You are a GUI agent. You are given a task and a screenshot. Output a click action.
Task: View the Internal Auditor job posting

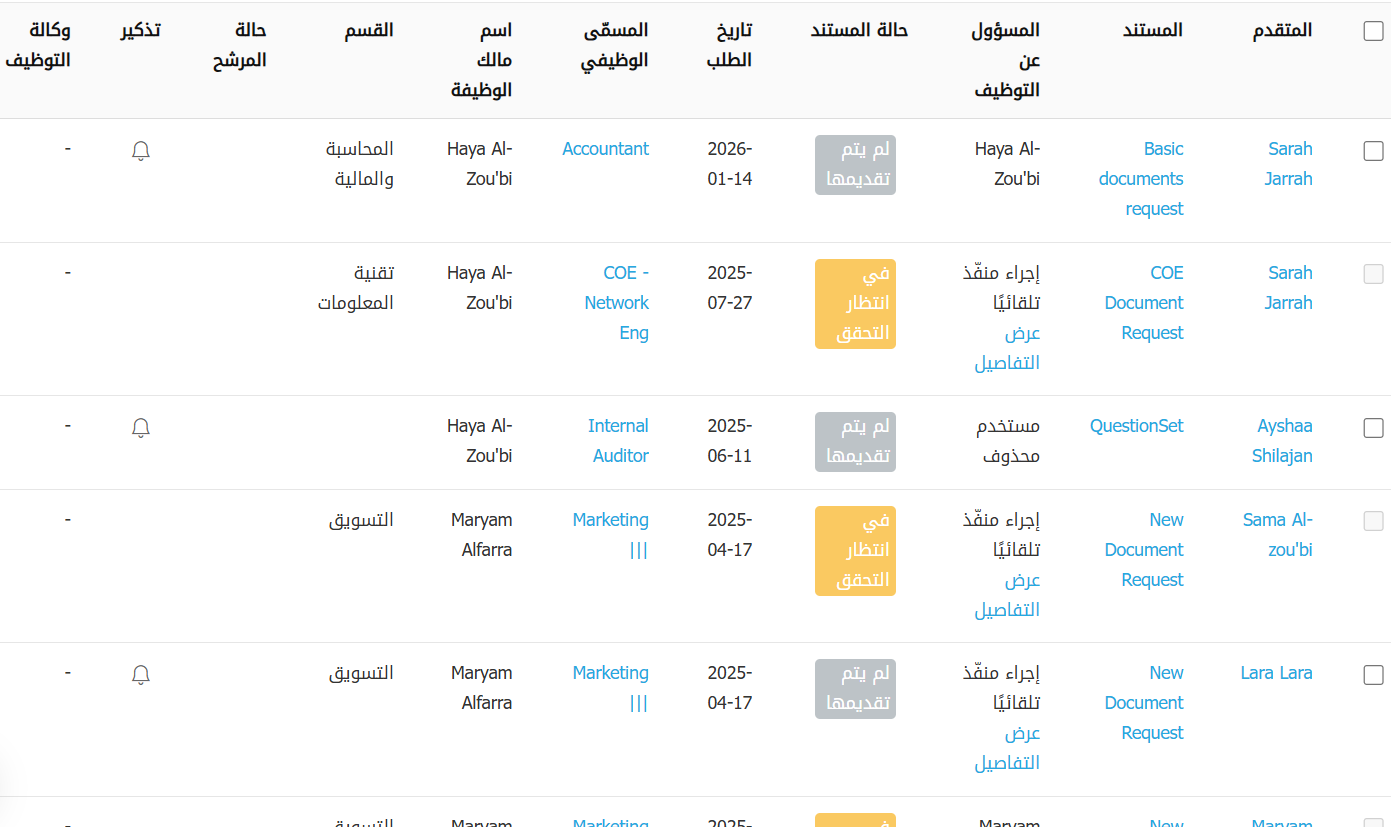(618, 441)
